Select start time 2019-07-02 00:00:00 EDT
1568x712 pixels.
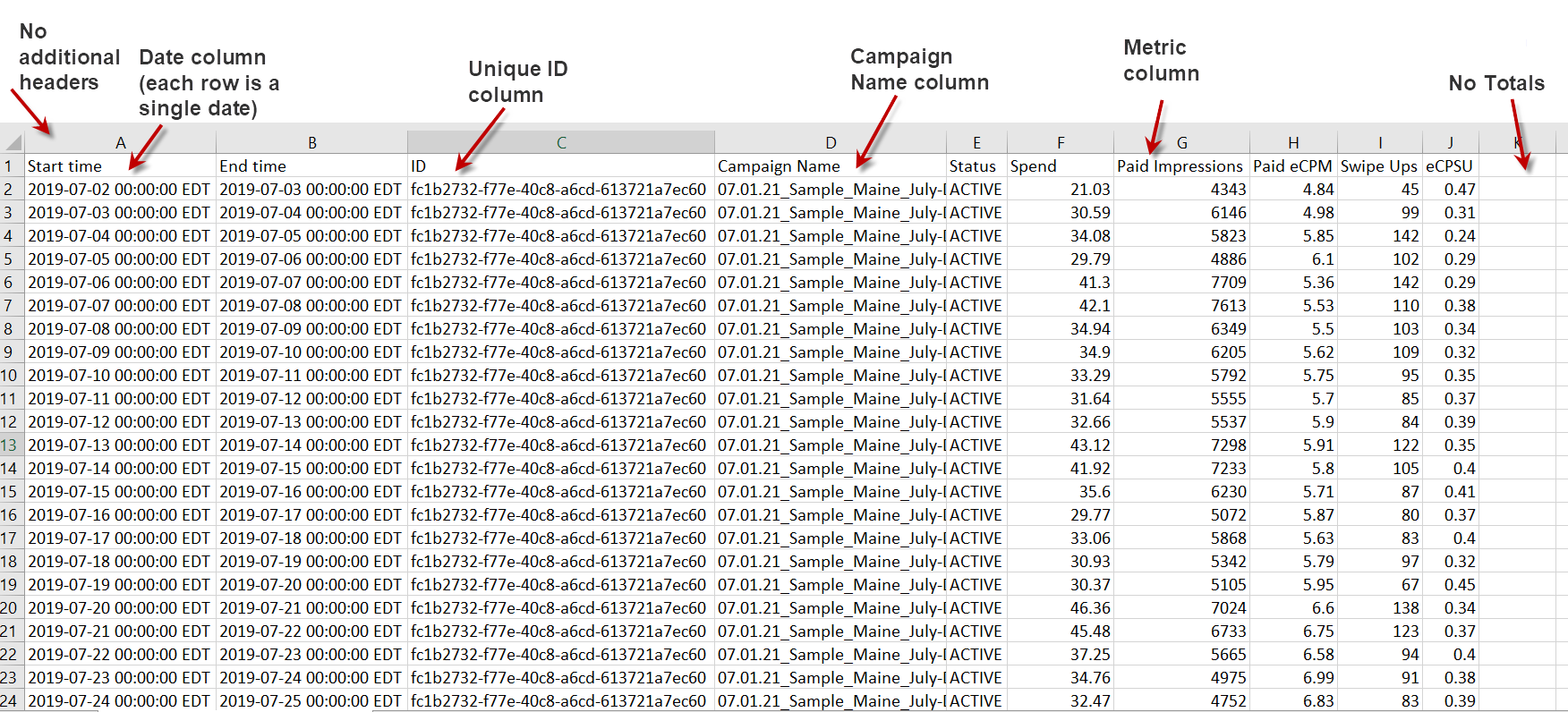(120, 189)
